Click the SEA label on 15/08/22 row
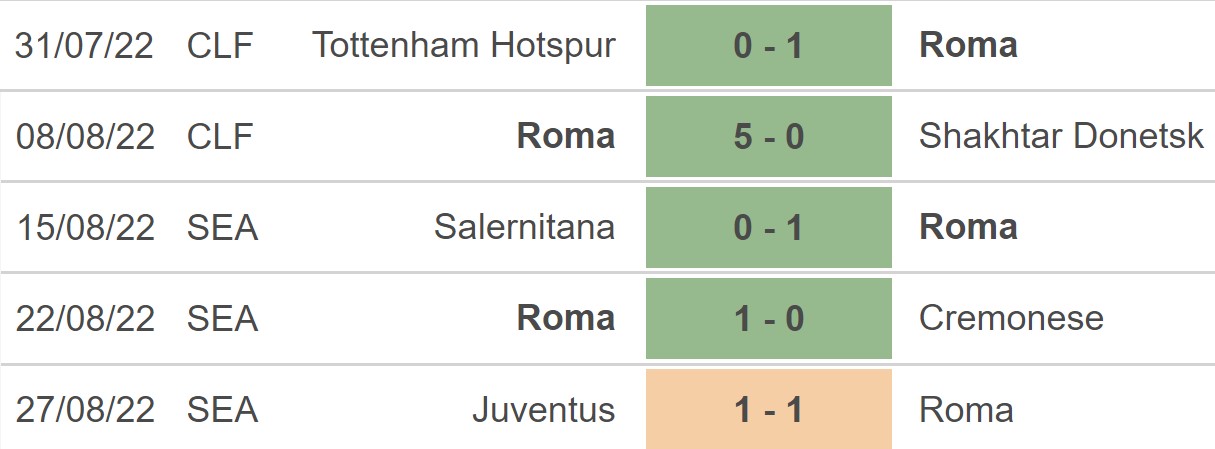Screen dimensions: 1215x449 [222, 228]
